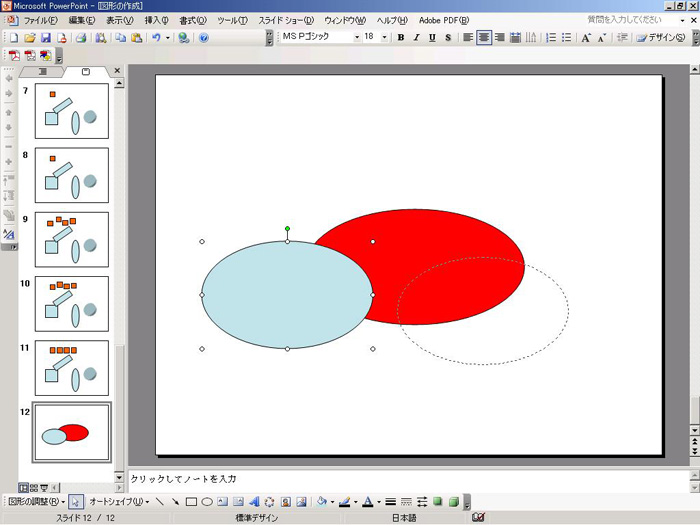Select slide 9 thumbnail
Image resolution: width=700 pixels, height=525 pixels.
point(72,240)
